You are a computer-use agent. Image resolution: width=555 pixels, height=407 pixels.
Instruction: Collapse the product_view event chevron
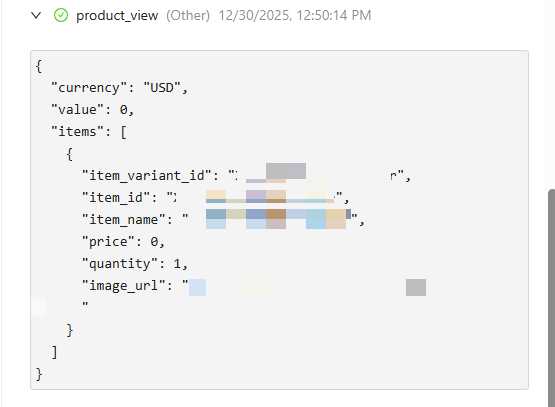point(36,16)
